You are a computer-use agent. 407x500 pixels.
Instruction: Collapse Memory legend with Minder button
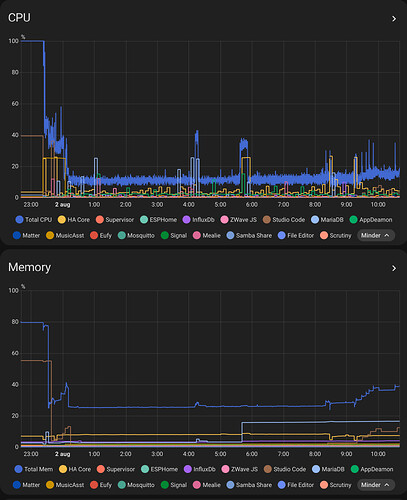tap(376, 485)
